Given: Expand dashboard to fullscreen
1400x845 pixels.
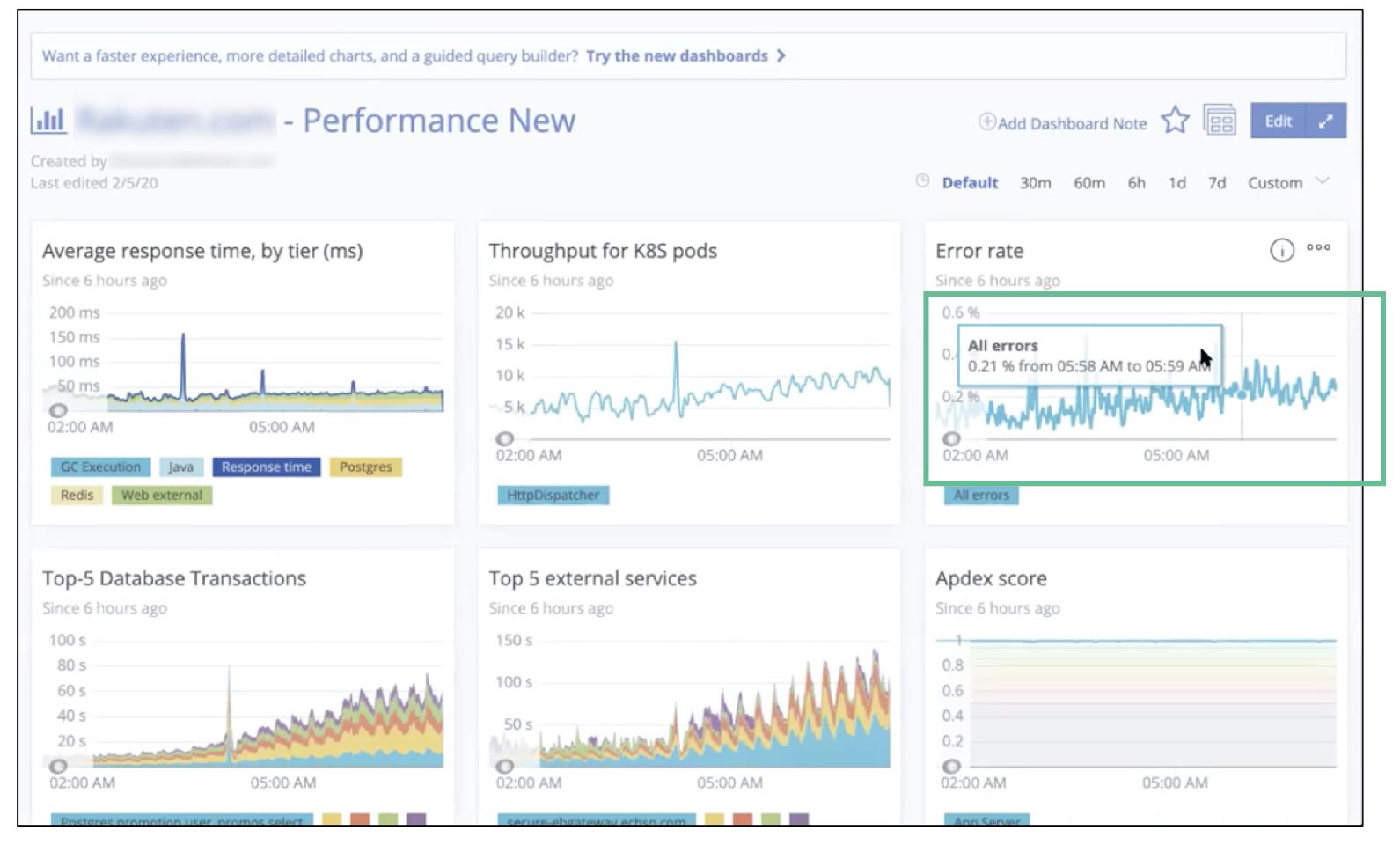Looking at the screenshot, I should 1326,121.
